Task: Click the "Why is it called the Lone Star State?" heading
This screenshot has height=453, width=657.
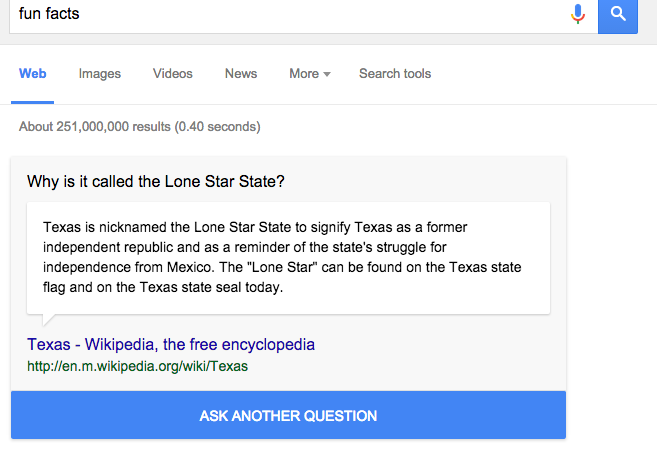Action: pos(156,182)
